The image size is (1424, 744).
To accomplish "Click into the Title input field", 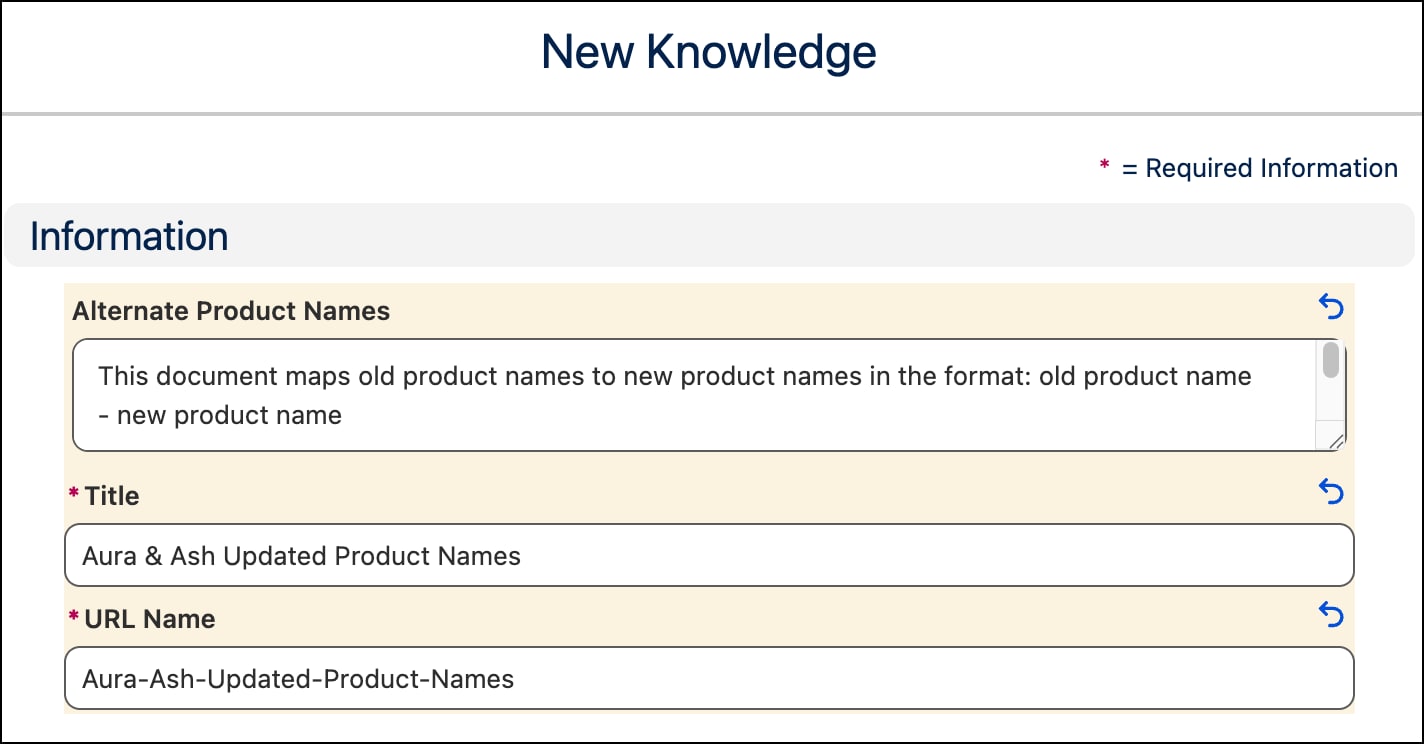I will point(708,555).
